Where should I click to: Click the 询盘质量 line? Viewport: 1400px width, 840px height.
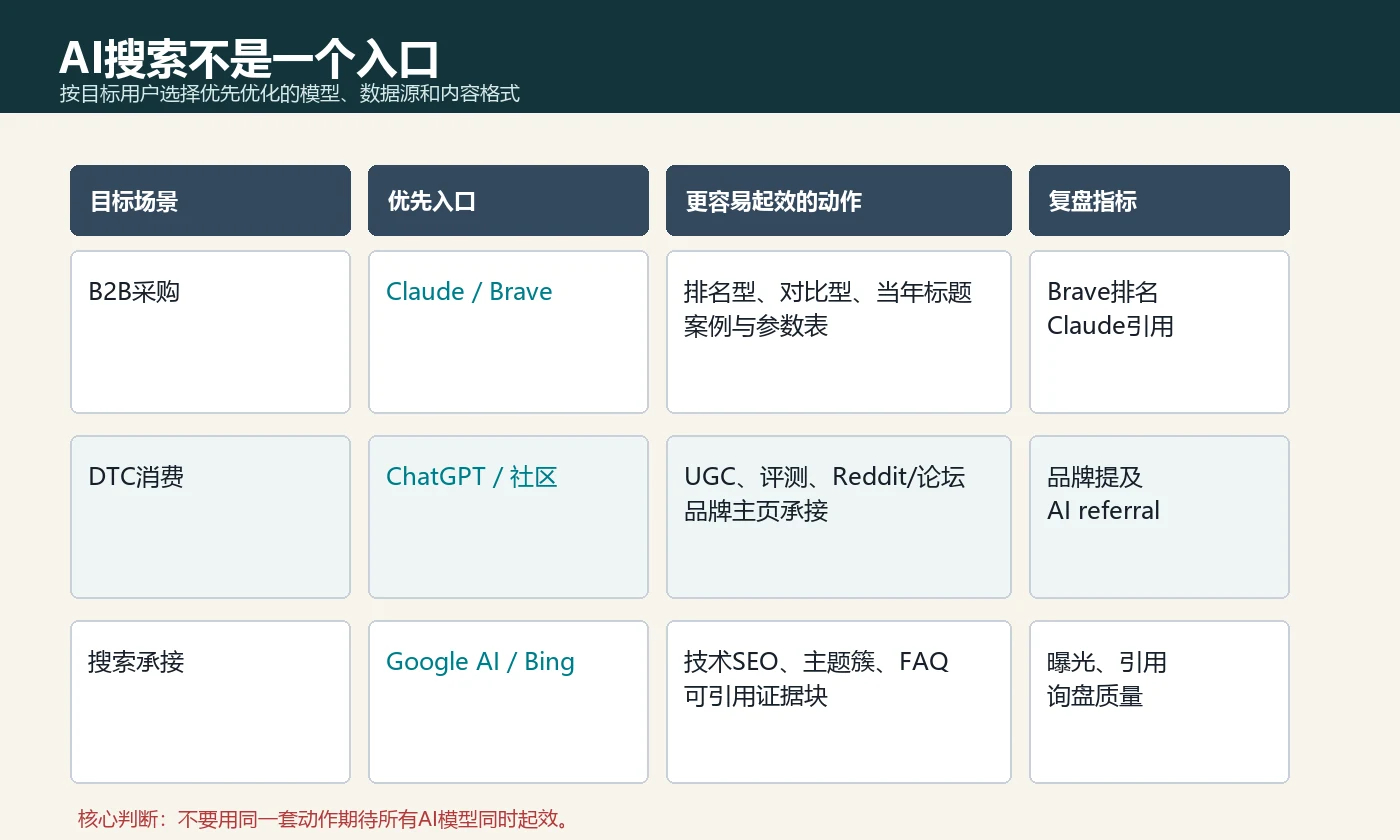tap(1095, 696)
